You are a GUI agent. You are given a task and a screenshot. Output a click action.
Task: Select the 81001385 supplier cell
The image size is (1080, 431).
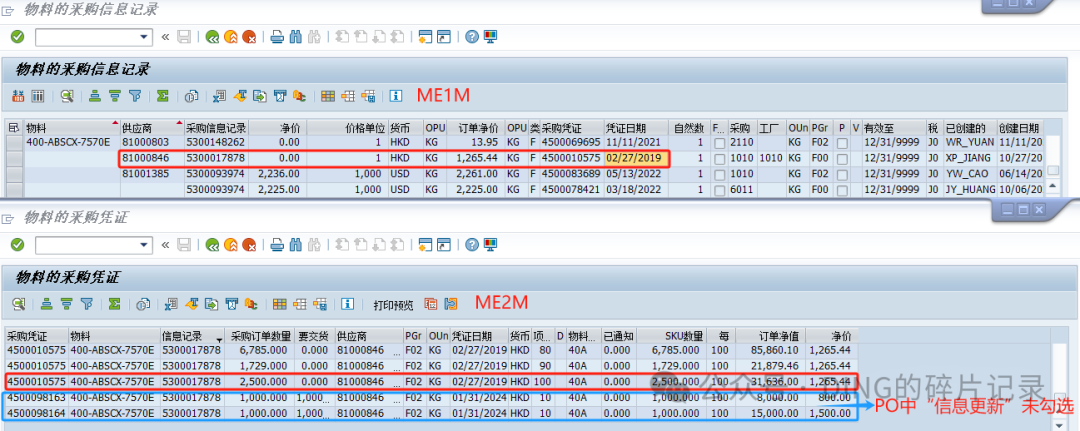coord(152,174)
